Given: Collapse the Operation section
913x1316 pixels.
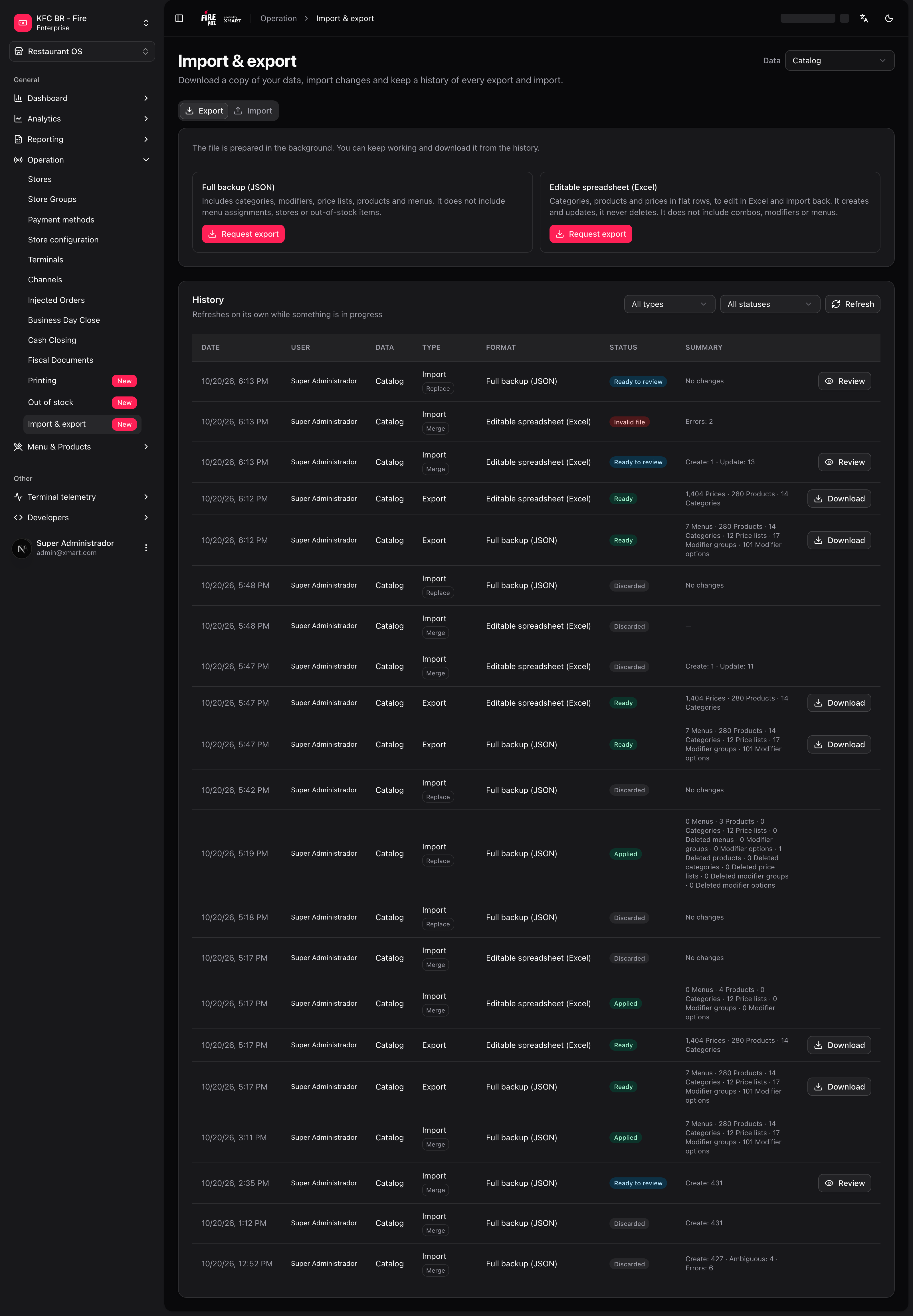Looking at the screenshot, I should (x=82, y=160).
